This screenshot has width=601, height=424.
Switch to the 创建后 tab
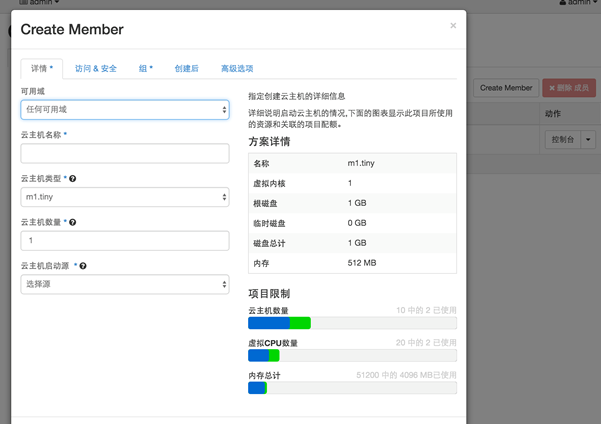point(187,69)
